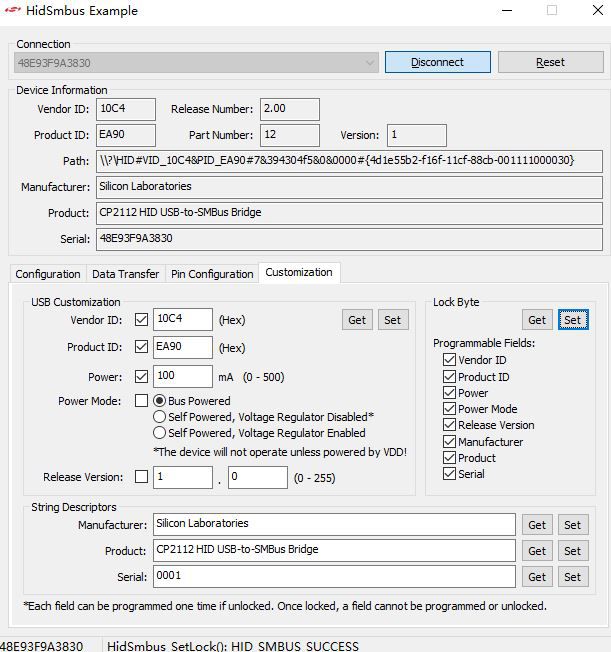Switch to the Data Transfer tab
The width and height of the screenshot is (611, 652).
[x=126, y=274]
